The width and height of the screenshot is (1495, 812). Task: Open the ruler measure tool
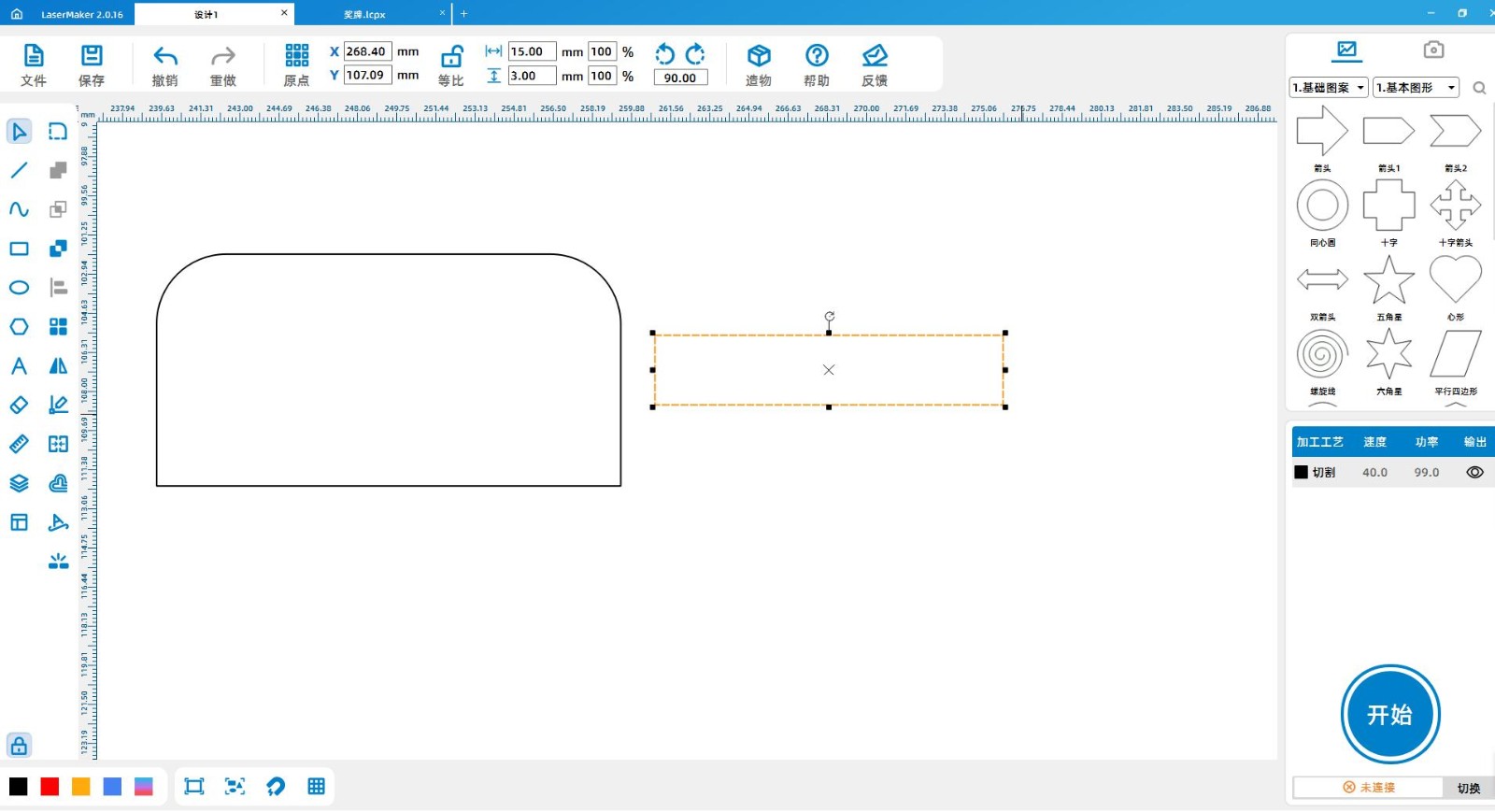coord(19,444)
